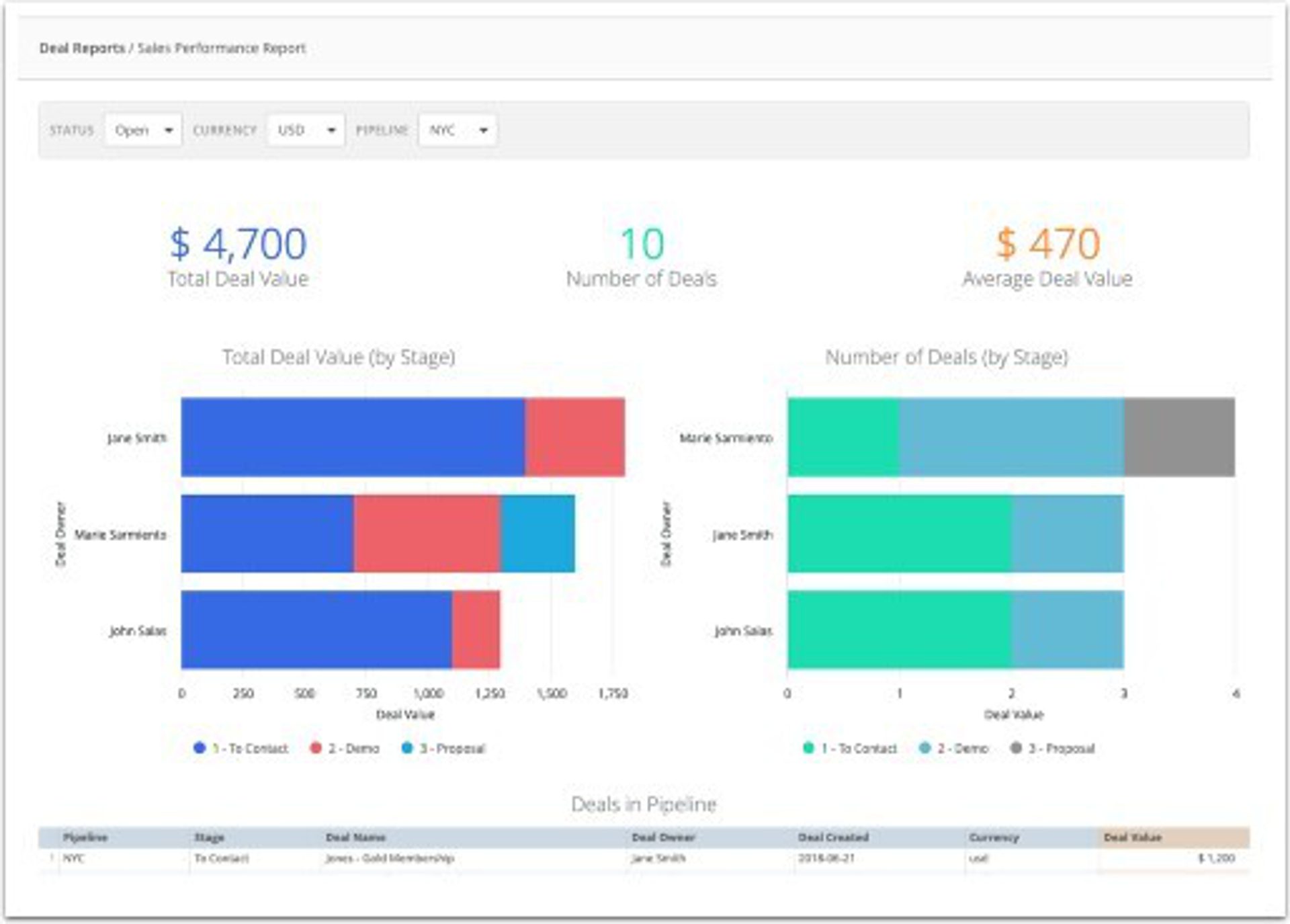Click the Deal Reports breadcrumb link
This screenshot has height=924, width=1290.
82,48
